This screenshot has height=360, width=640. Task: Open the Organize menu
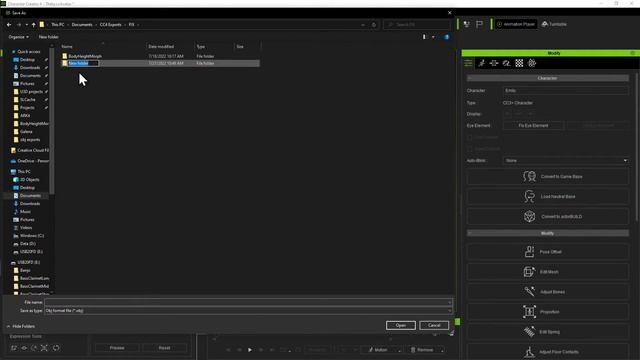[x=18, y=37]
